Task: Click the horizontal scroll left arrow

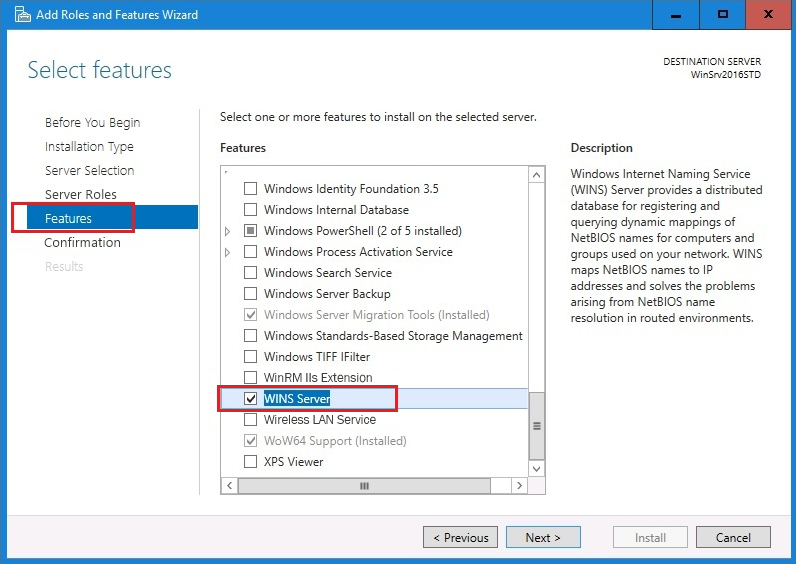Action: (x=230, y=485)
